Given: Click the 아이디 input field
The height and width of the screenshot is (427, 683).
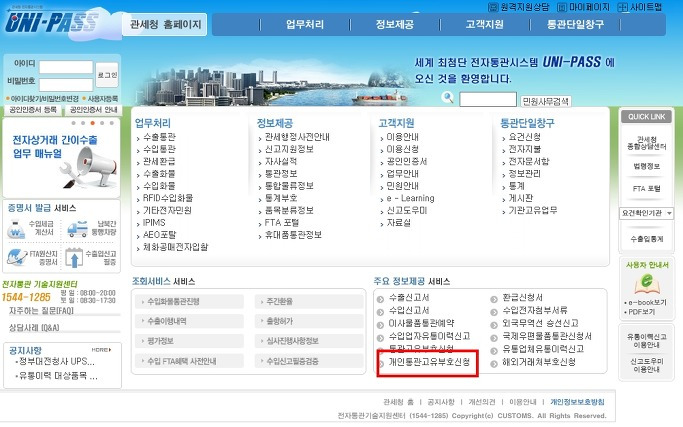Looking at the screenshot, I should tap(66, 67).
